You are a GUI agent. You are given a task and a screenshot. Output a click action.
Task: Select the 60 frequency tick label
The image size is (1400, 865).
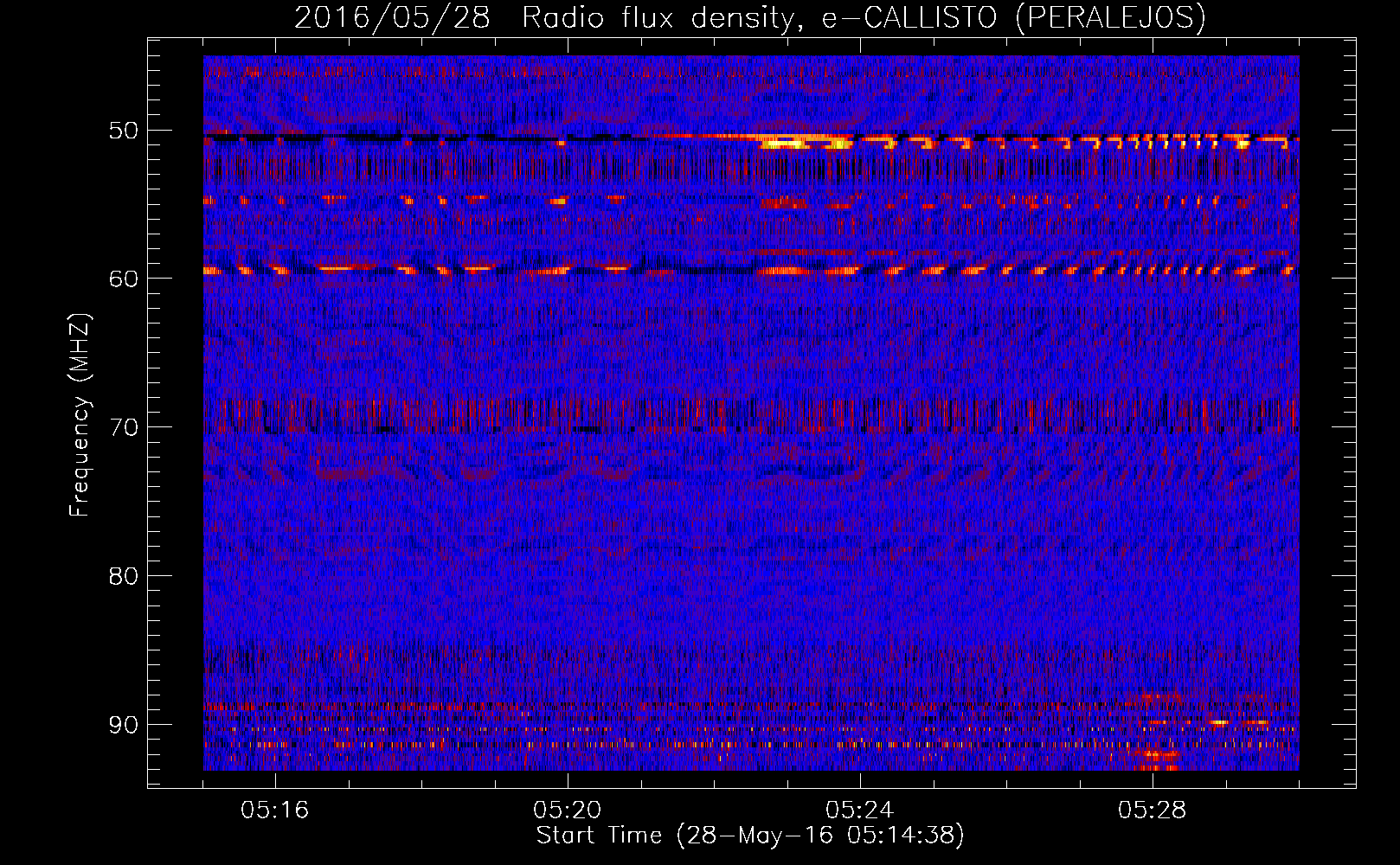pyautogui.click(x=124, y=279)
